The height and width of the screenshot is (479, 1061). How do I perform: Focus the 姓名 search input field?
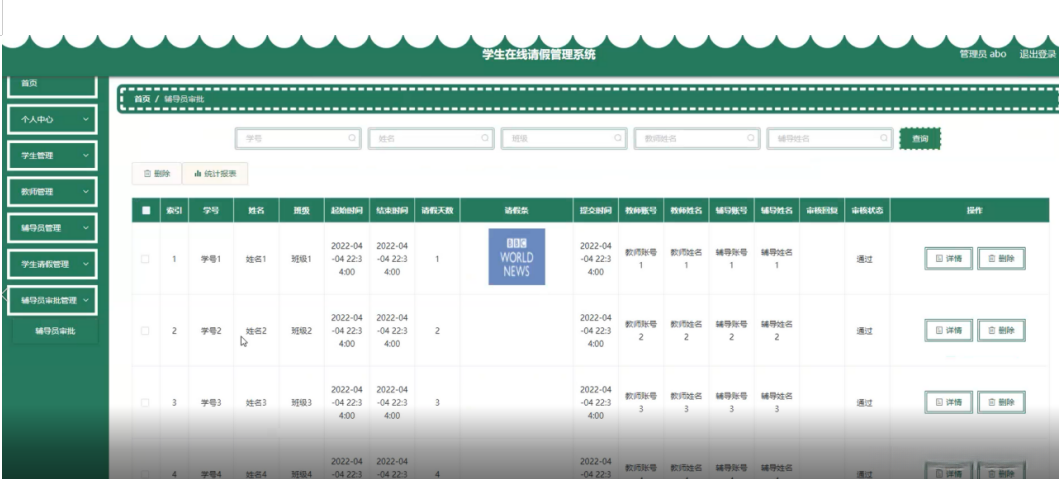coord(431,138)
